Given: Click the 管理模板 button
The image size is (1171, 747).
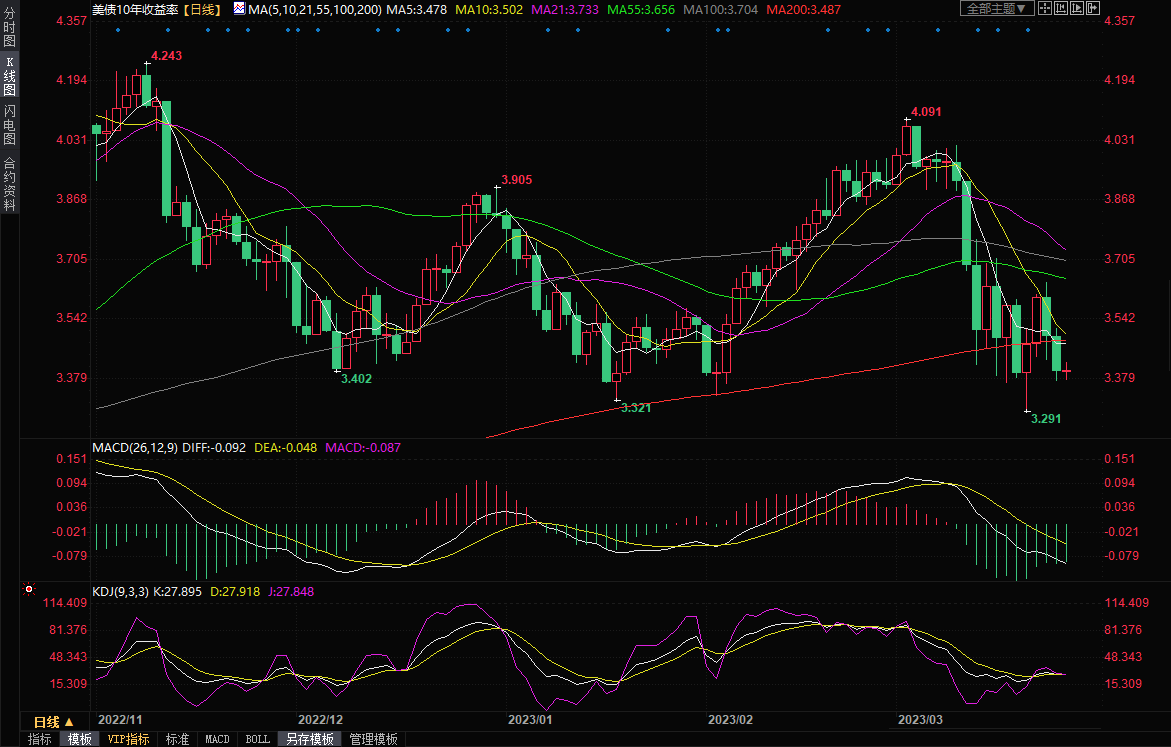Looking at the screenshot, I should [x=372, y=739].
